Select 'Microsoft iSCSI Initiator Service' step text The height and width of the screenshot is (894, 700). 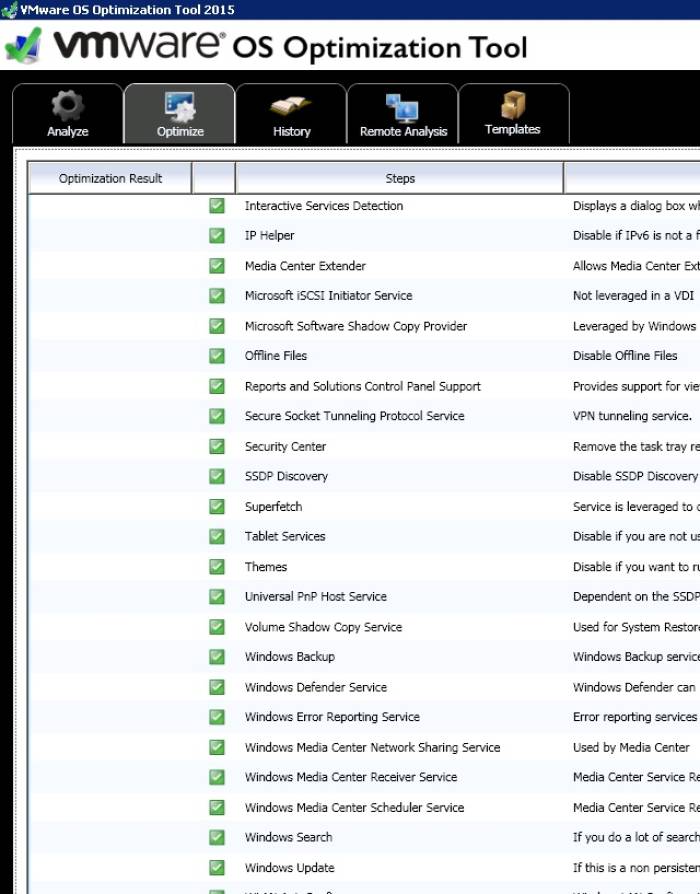coord(328,296)
